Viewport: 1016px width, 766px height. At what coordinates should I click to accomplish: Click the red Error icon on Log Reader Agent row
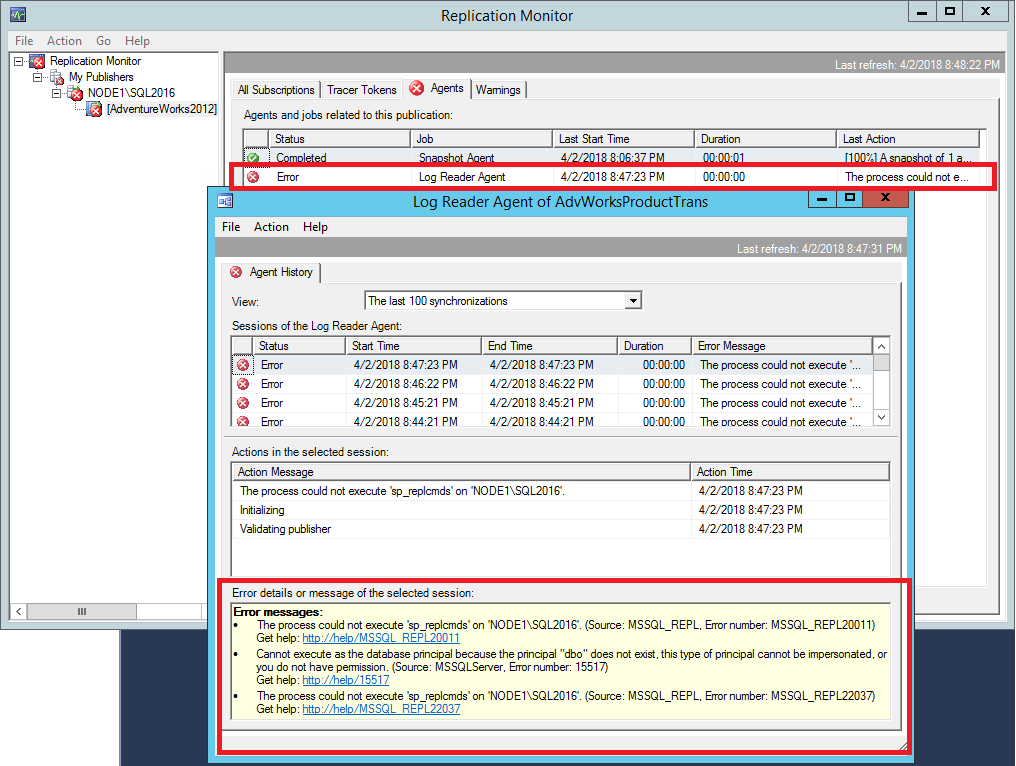(x=254, y=176)
